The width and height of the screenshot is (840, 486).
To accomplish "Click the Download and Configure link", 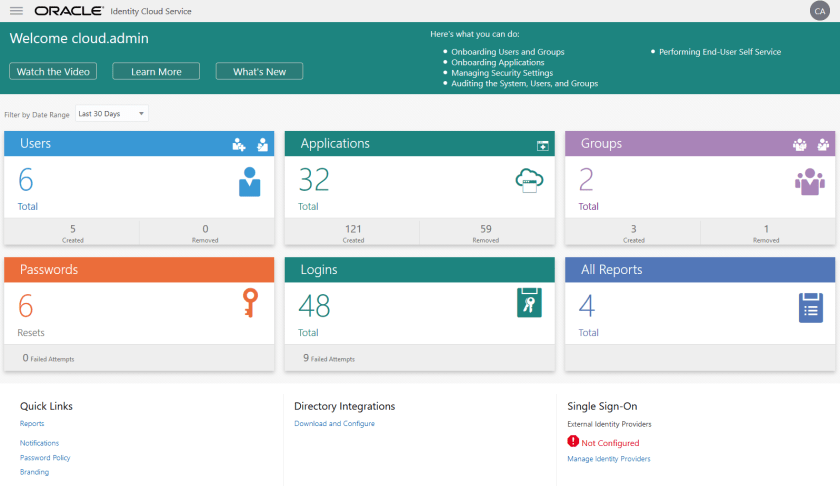I will coord(334,424).
